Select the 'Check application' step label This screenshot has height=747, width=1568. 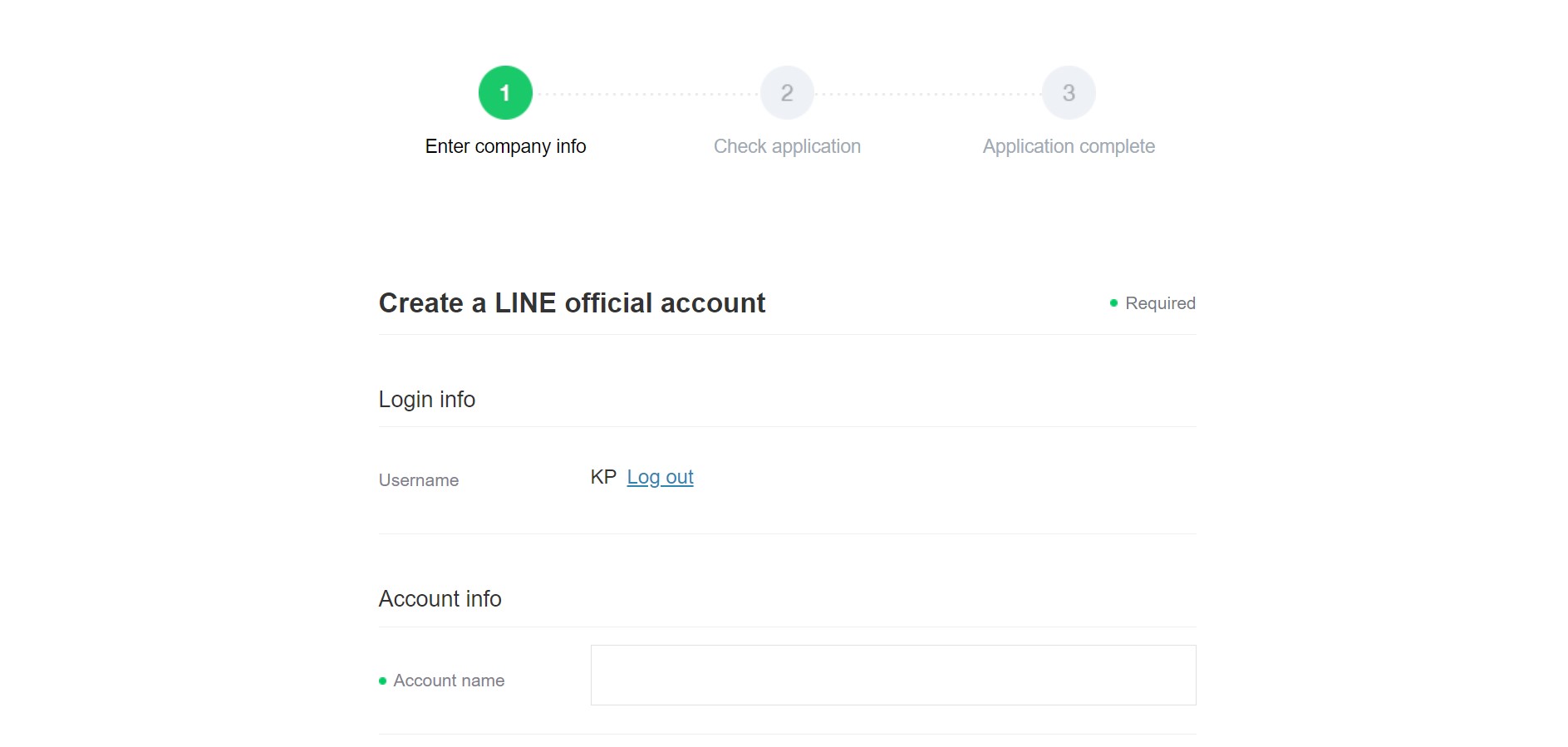click(x=787, y=146)
